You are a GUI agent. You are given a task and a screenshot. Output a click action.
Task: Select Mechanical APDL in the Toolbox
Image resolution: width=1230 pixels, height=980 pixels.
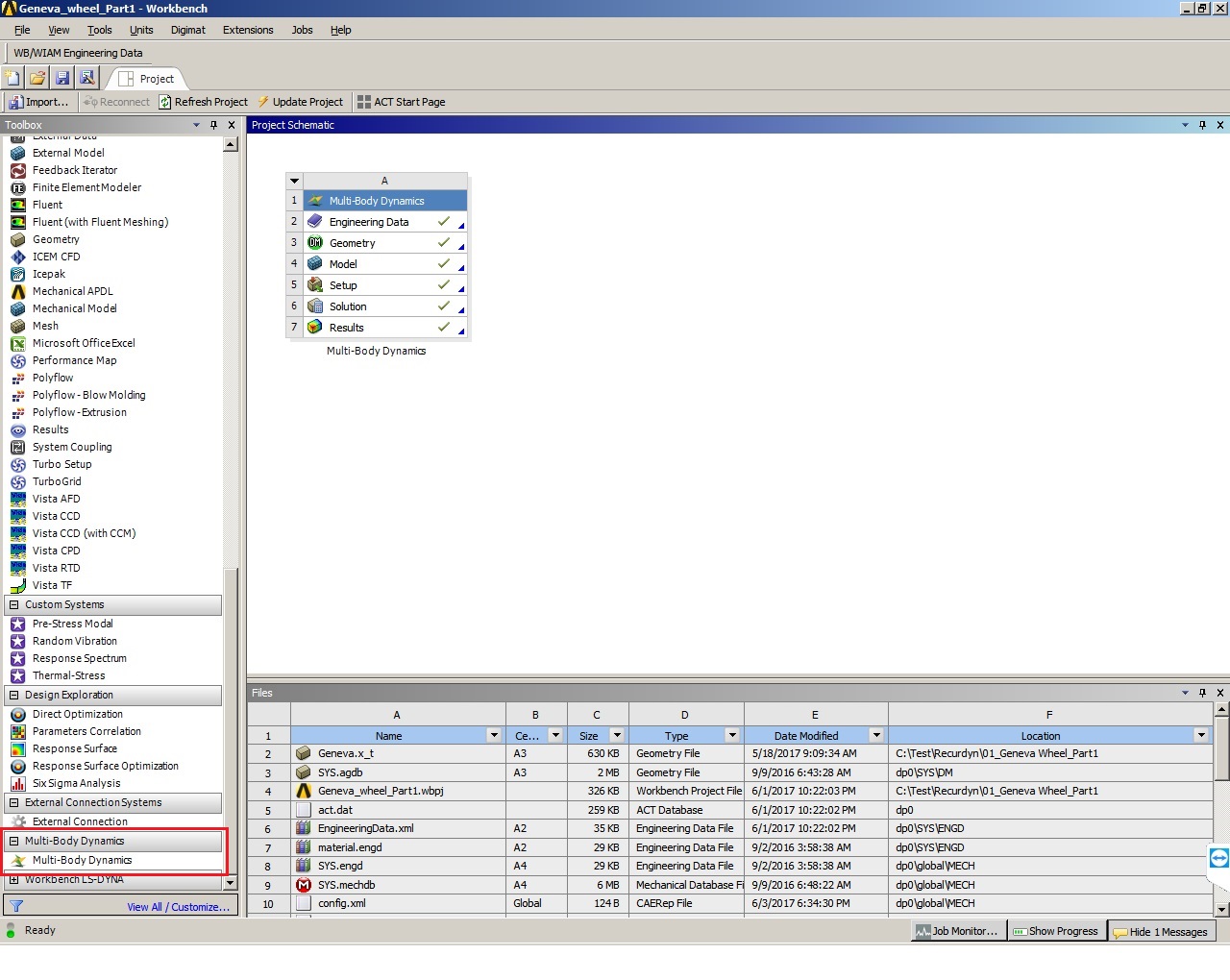point(72,291)
